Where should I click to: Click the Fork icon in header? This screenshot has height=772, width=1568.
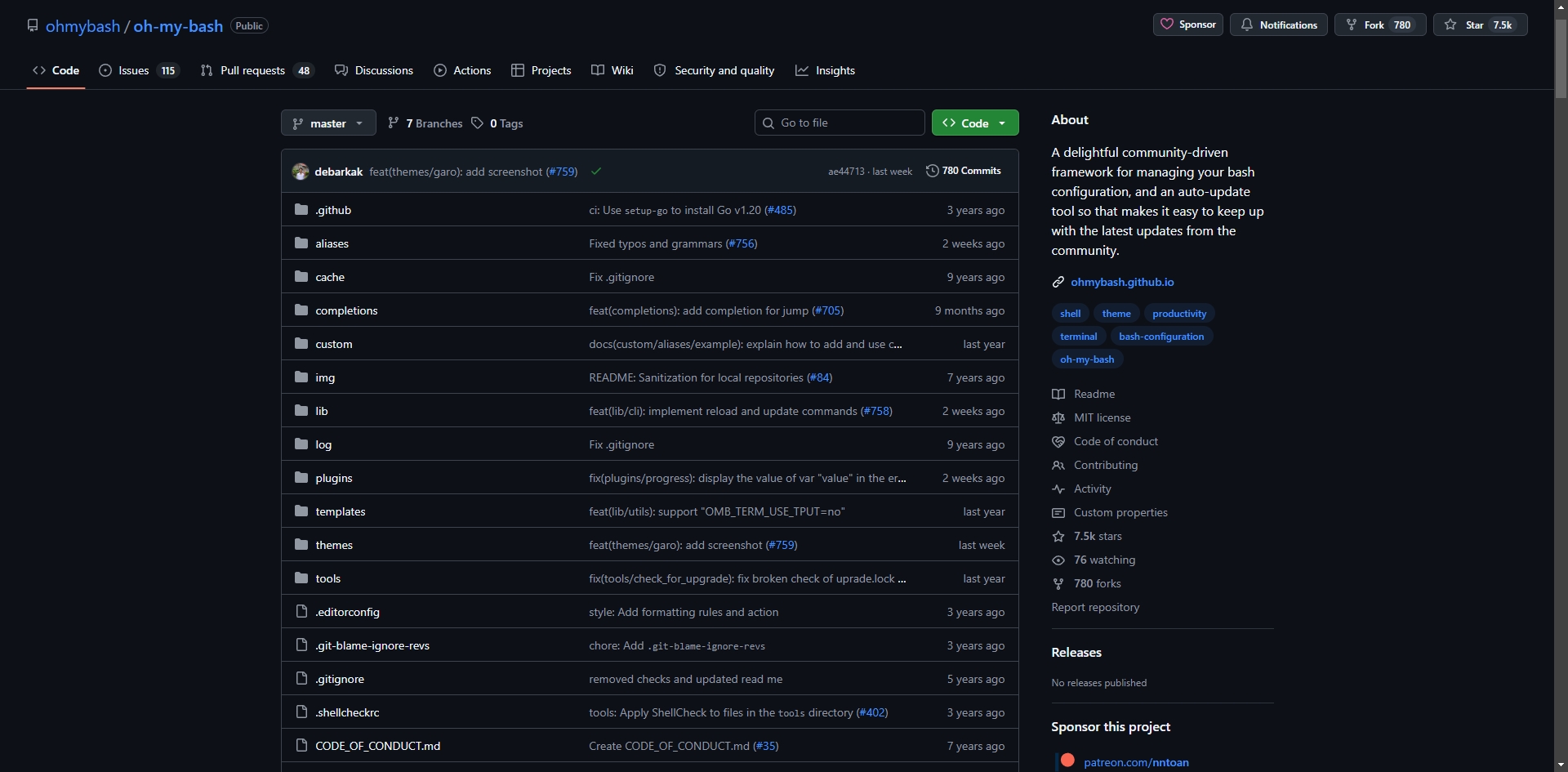click(1352, 25)
